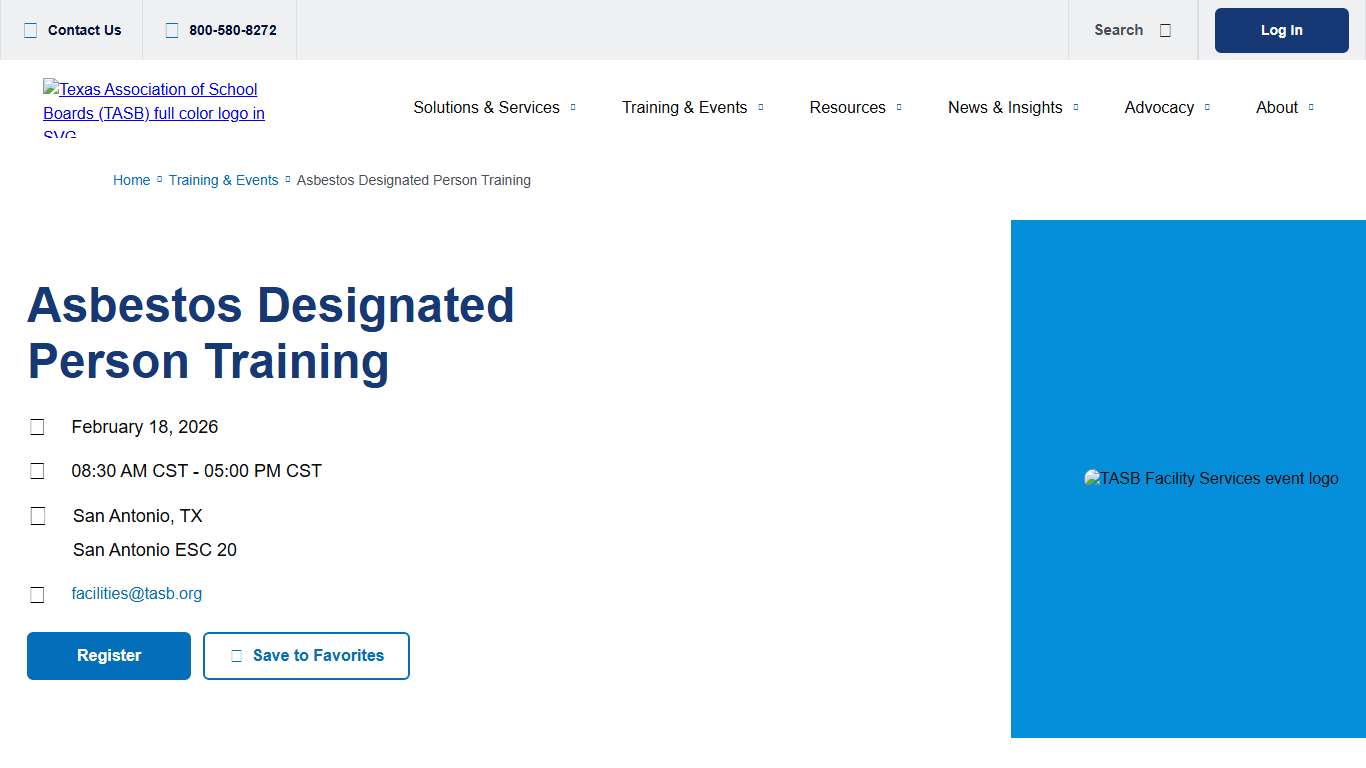Click the star icon inside Save to Favorites
Image resolution: width=1366 pixels, height=768 pixels.
tap(236, 656)
